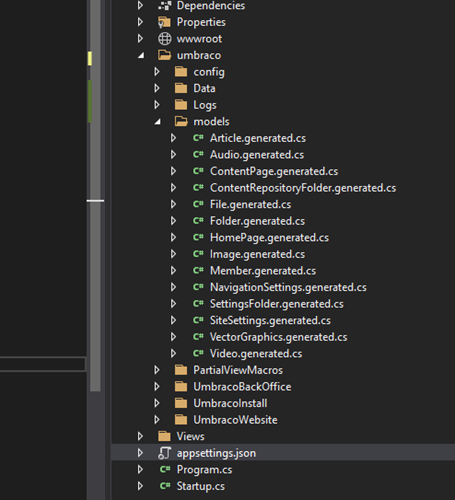Click the open models folder icon
The height and width of the screenshot is (500, 455).
click(x=181, y=121)
